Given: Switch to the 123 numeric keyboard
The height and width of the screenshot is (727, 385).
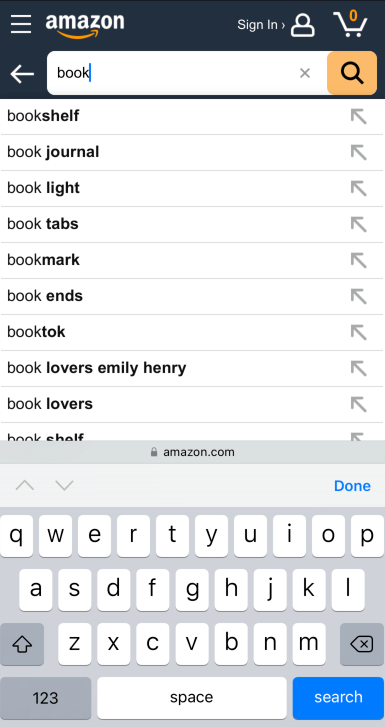Looking at the screenshot, I should coord(45,698).
